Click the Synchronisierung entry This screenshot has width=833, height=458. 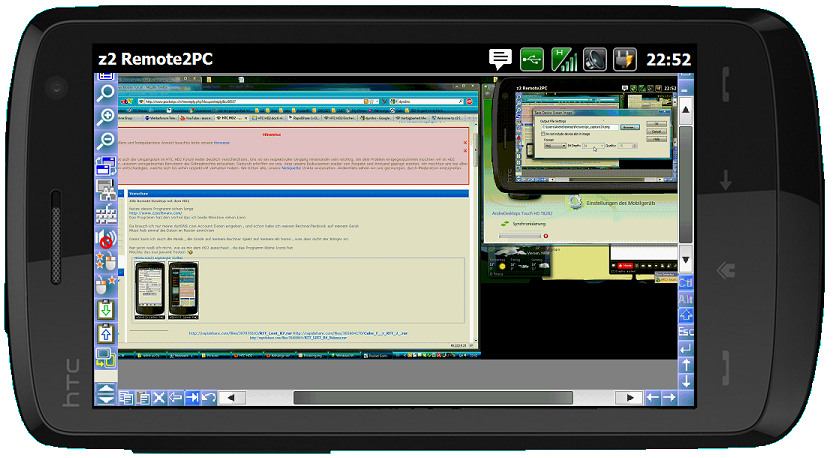click(529, 224)
